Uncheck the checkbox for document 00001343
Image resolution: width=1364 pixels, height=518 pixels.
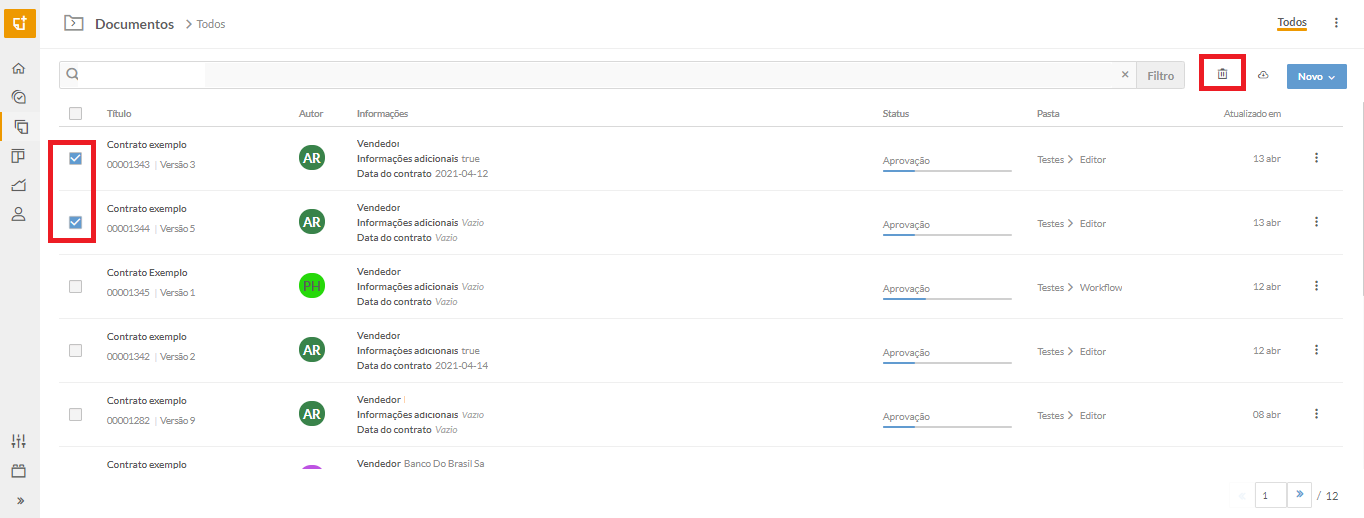pyautogui.click(x=75, y=158)
